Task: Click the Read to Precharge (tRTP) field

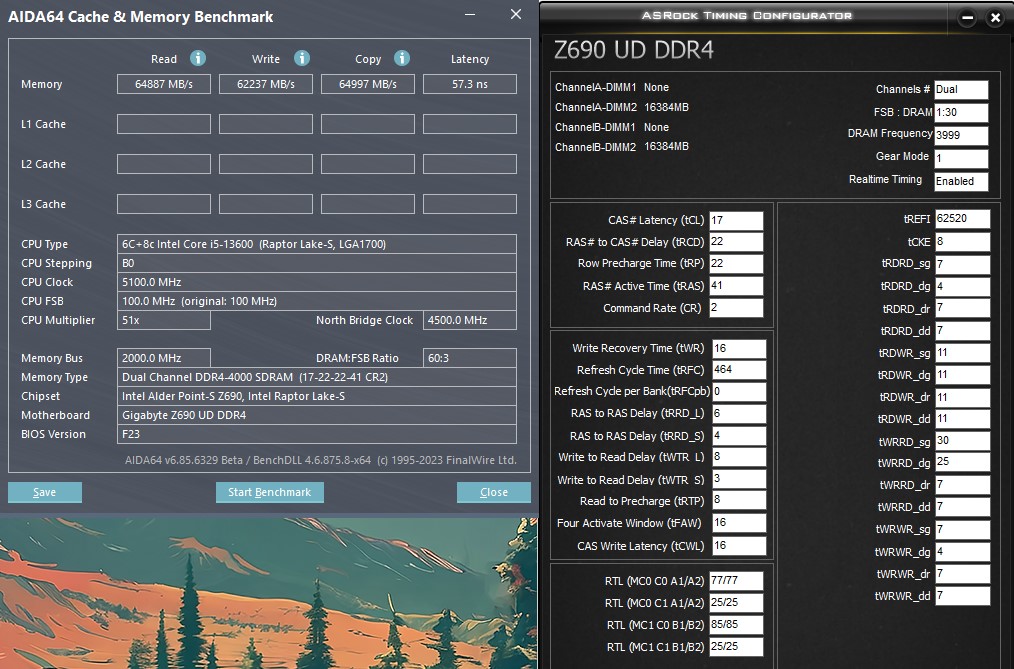Action: coord(739,500)
